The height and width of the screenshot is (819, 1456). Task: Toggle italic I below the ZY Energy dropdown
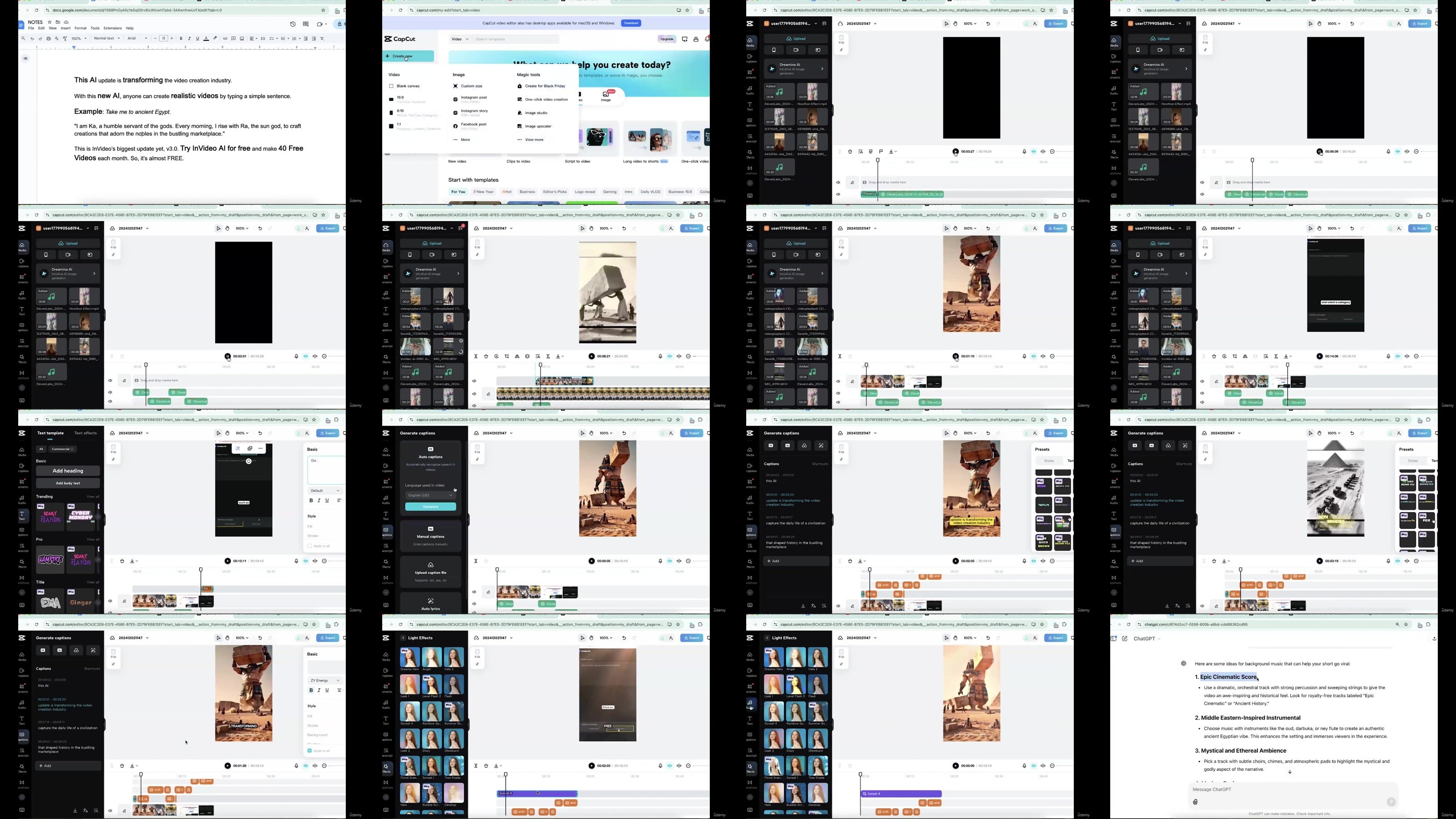point(319,690)
